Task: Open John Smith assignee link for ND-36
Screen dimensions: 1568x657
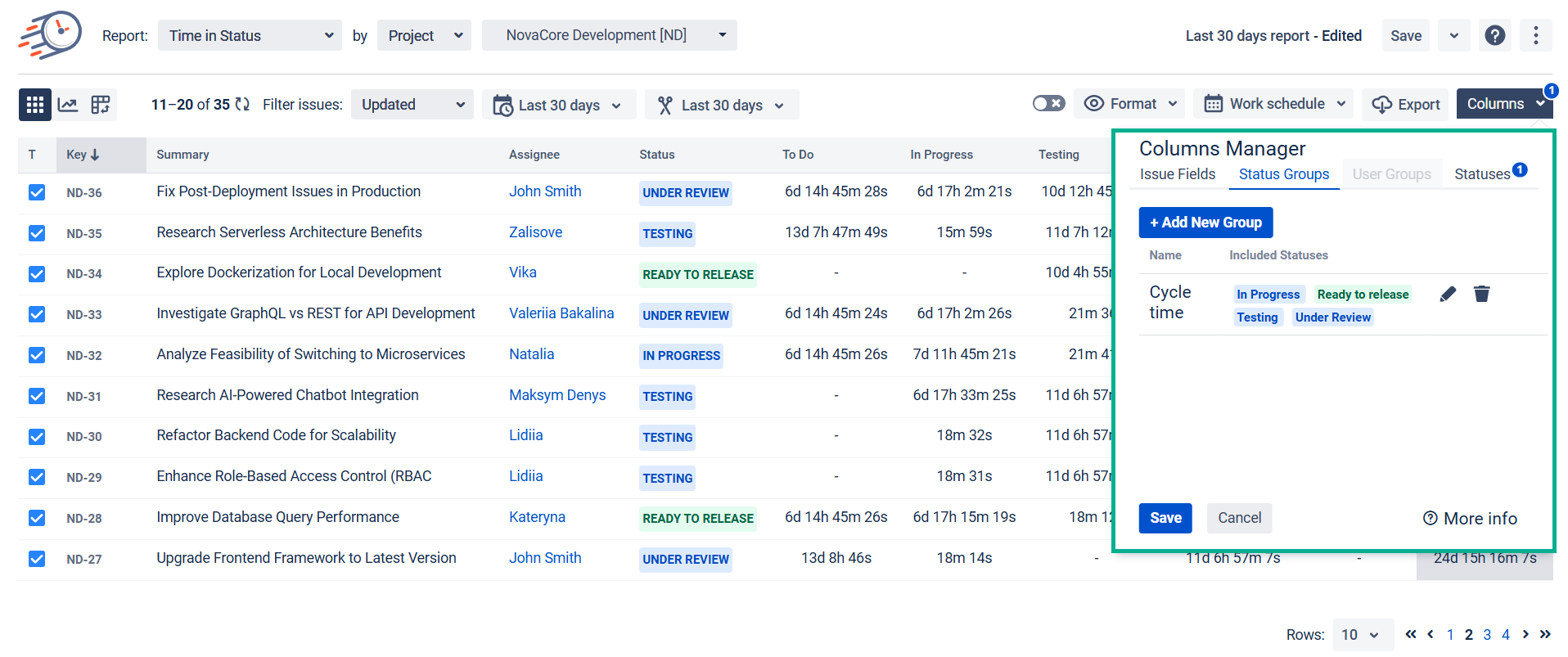Action: coord(545,191)
